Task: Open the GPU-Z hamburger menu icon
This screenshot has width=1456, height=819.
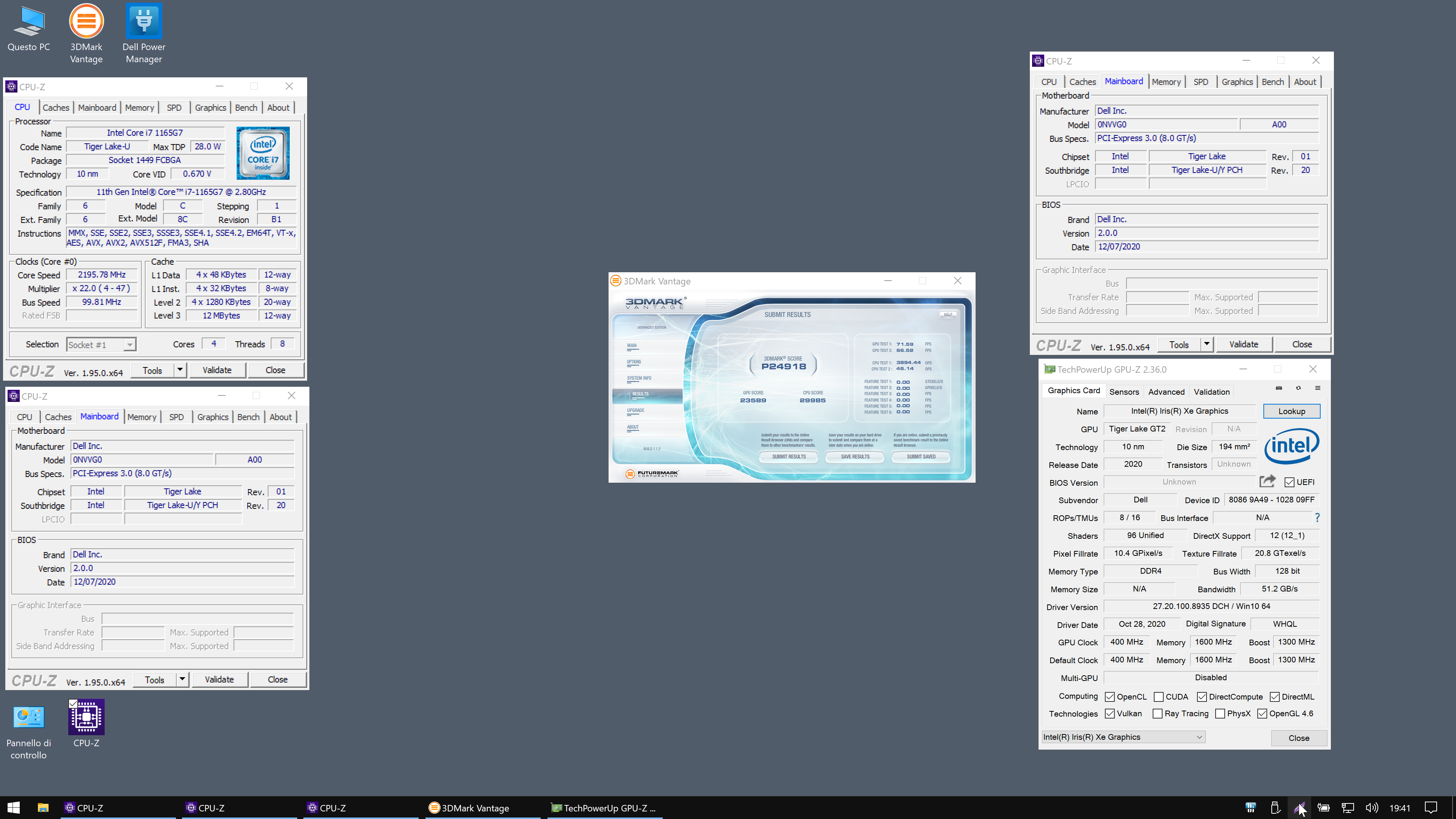Action: point(1318,388)
